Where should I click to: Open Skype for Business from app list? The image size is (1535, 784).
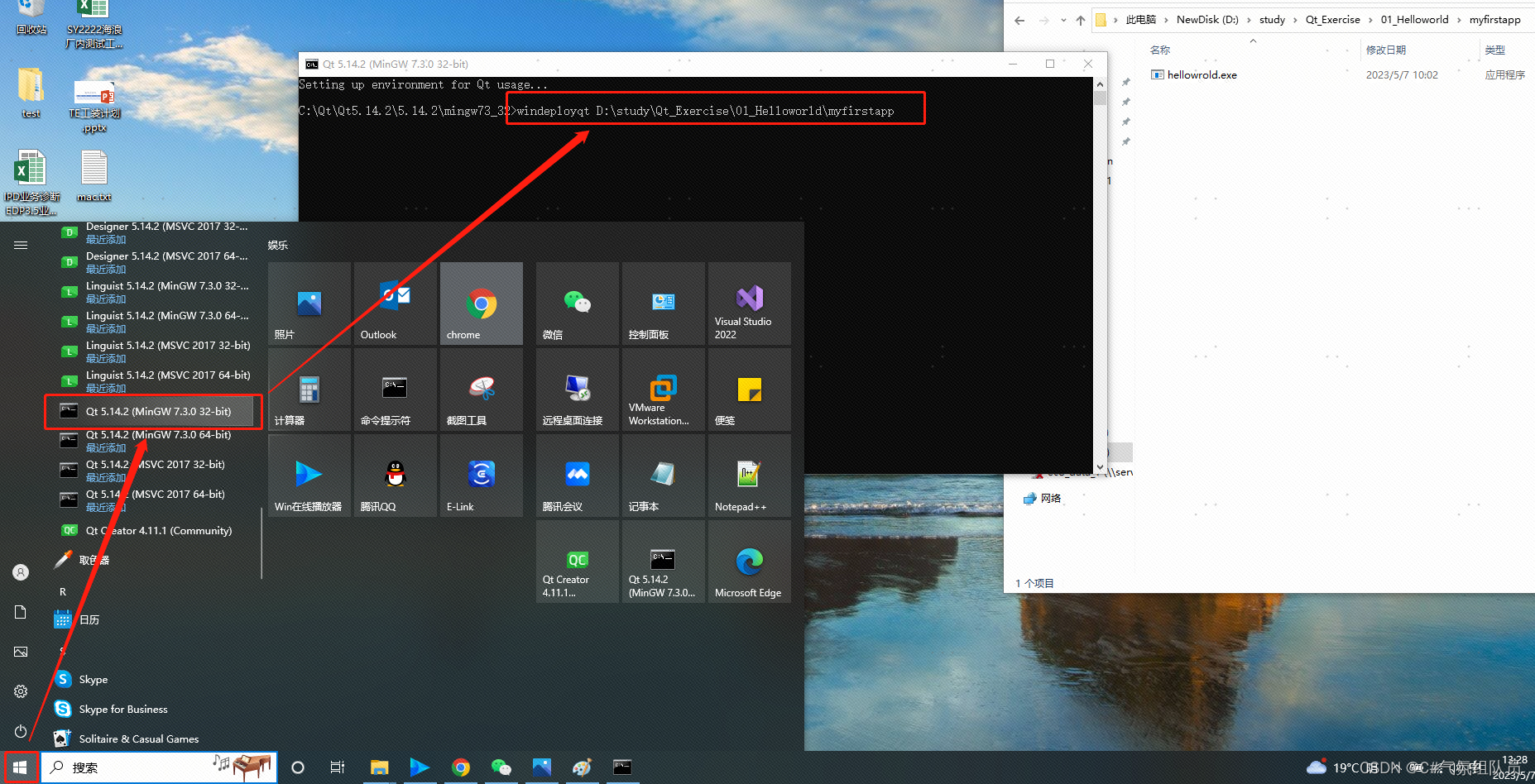[x=153, y=710]
